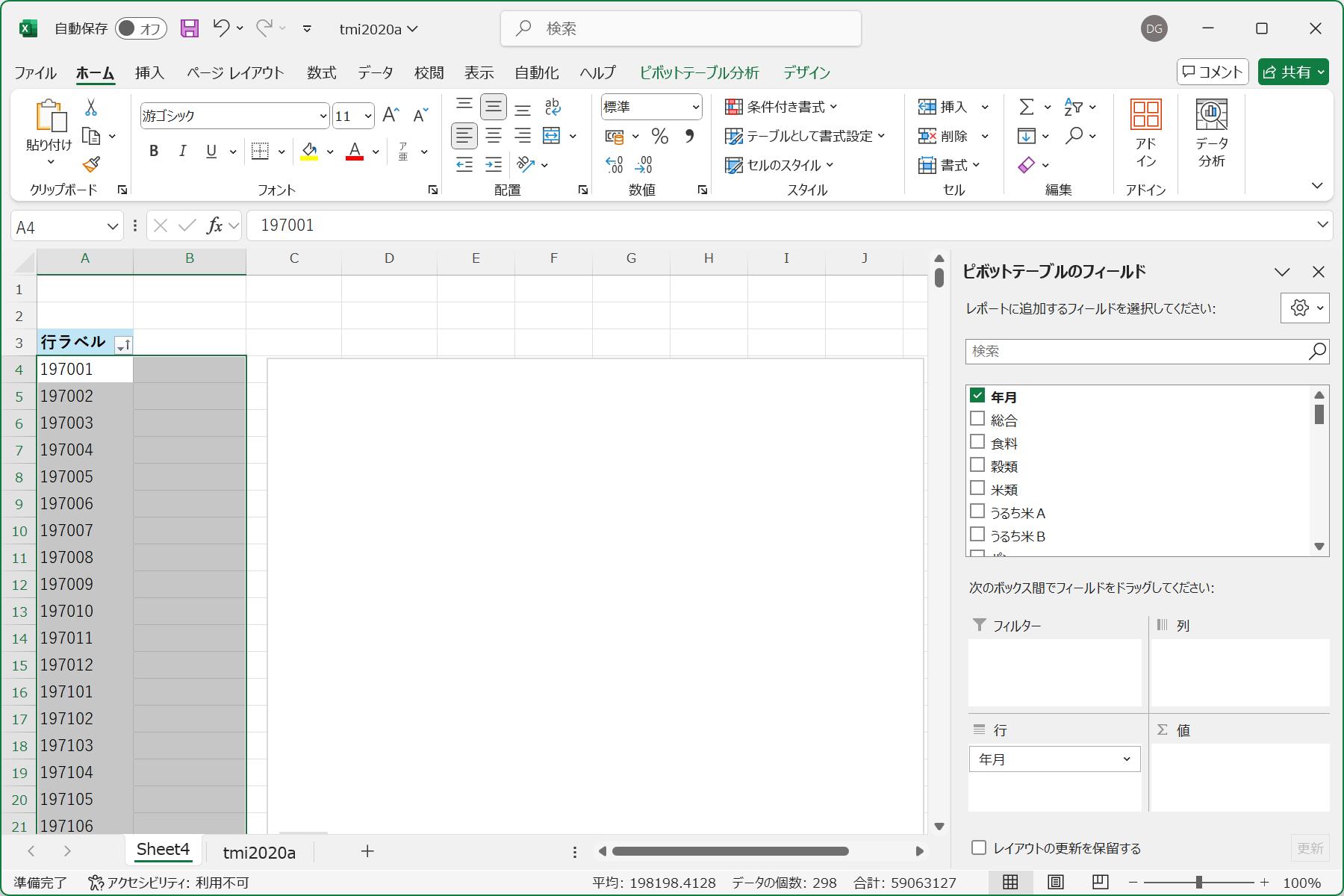Click the Underline icon
Image resolution: width=1344 pixels, height=896 pixels.
211,151
